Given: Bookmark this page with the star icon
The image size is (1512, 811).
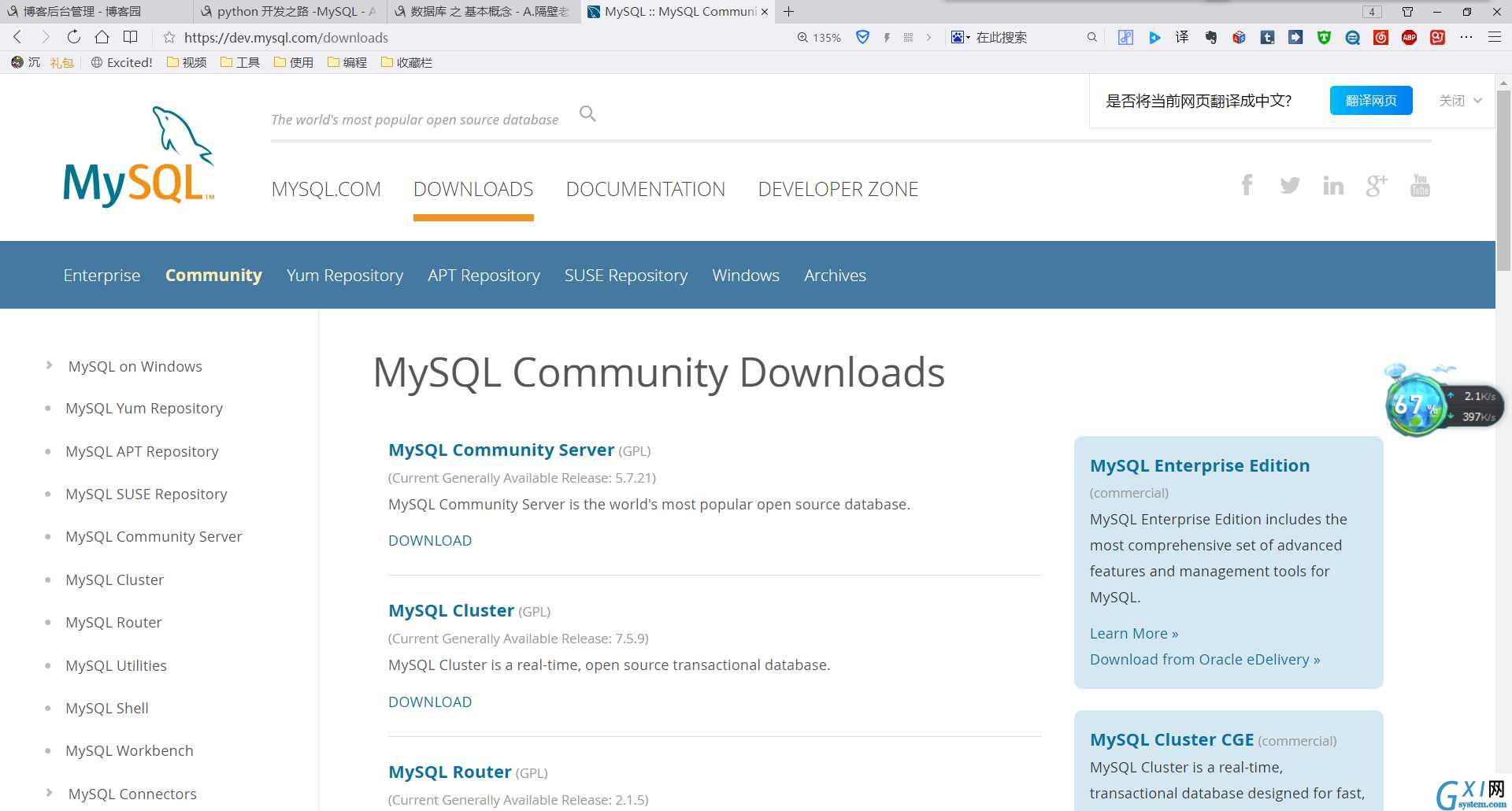Looking at the screenshot, I should pos(169,37).
